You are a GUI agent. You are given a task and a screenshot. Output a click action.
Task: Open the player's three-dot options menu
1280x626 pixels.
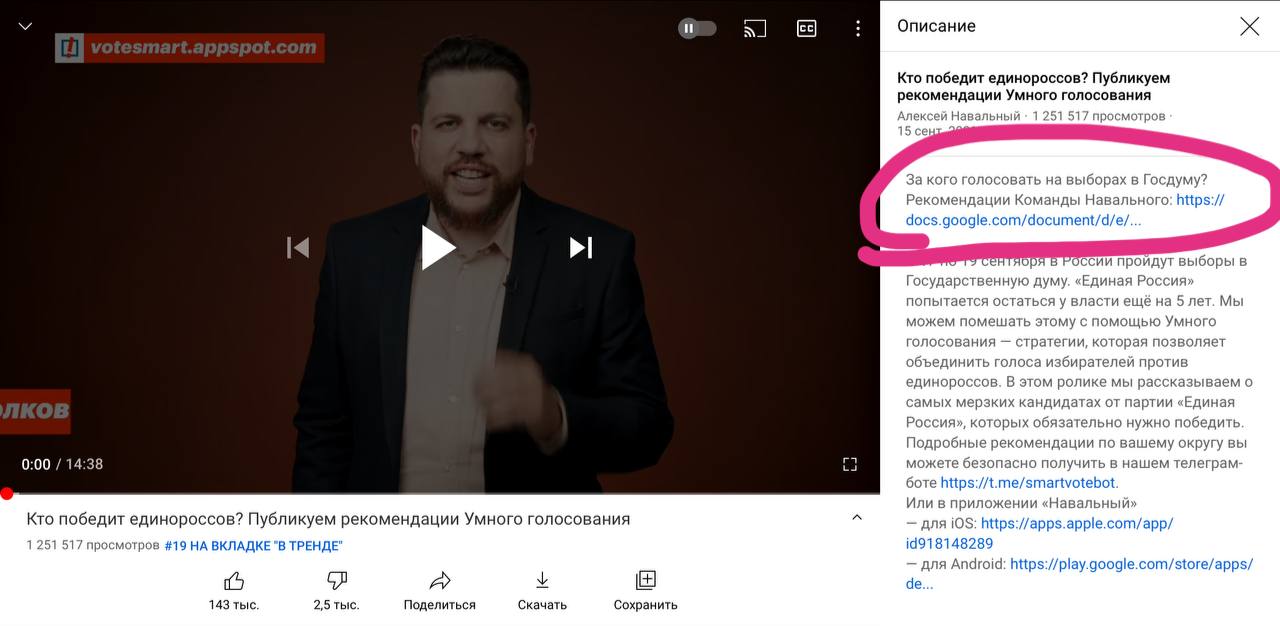(858, 28)
